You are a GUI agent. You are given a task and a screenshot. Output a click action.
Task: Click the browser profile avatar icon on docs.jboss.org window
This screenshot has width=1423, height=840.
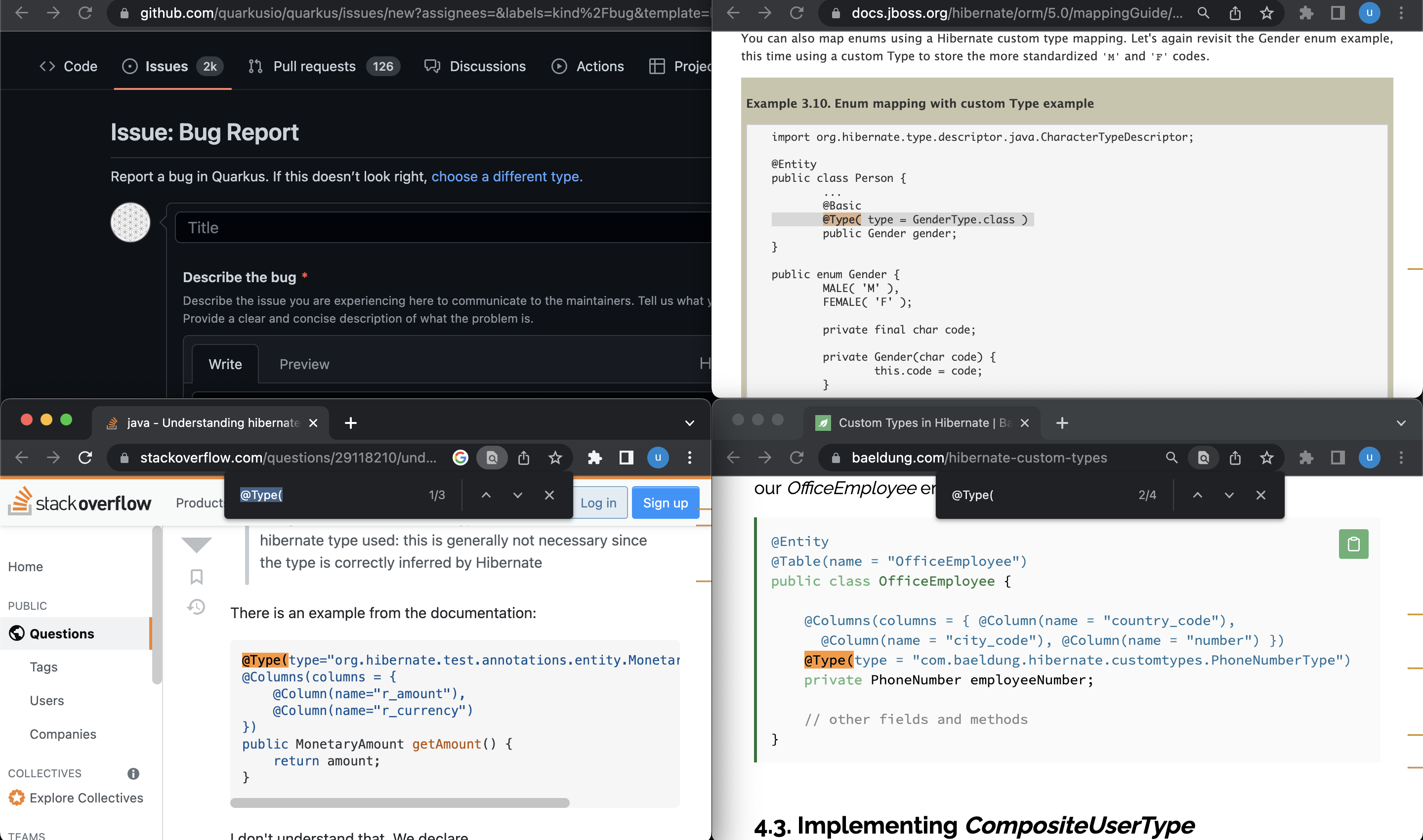(x=1370, y=12)
